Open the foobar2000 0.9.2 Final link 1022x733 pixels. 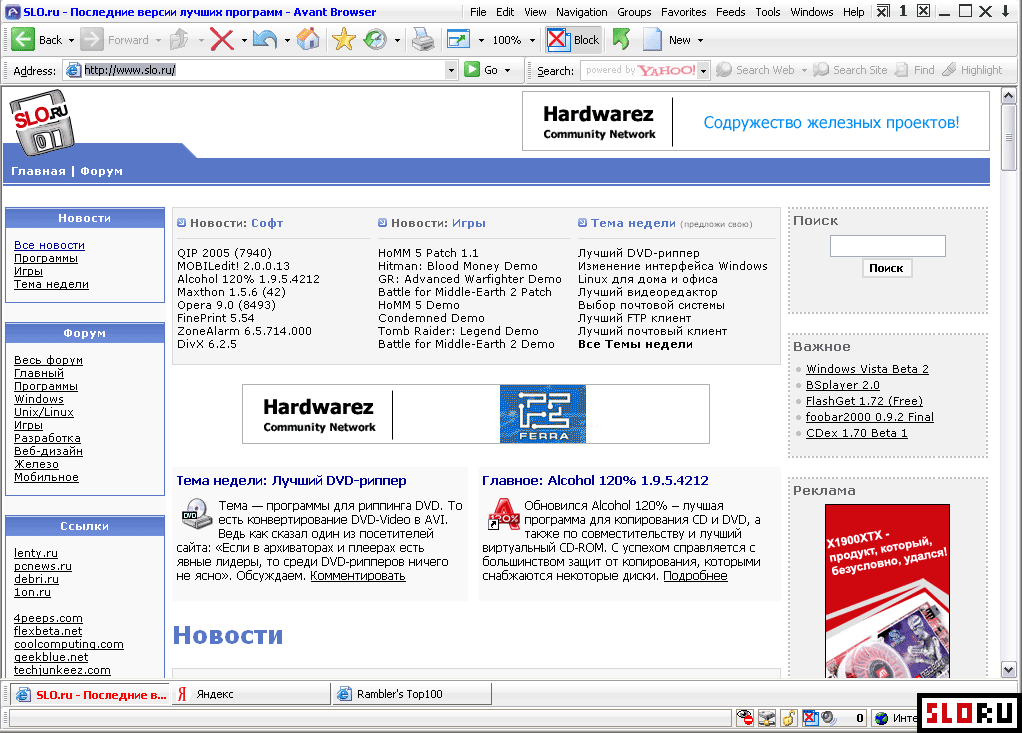(869, 417)
